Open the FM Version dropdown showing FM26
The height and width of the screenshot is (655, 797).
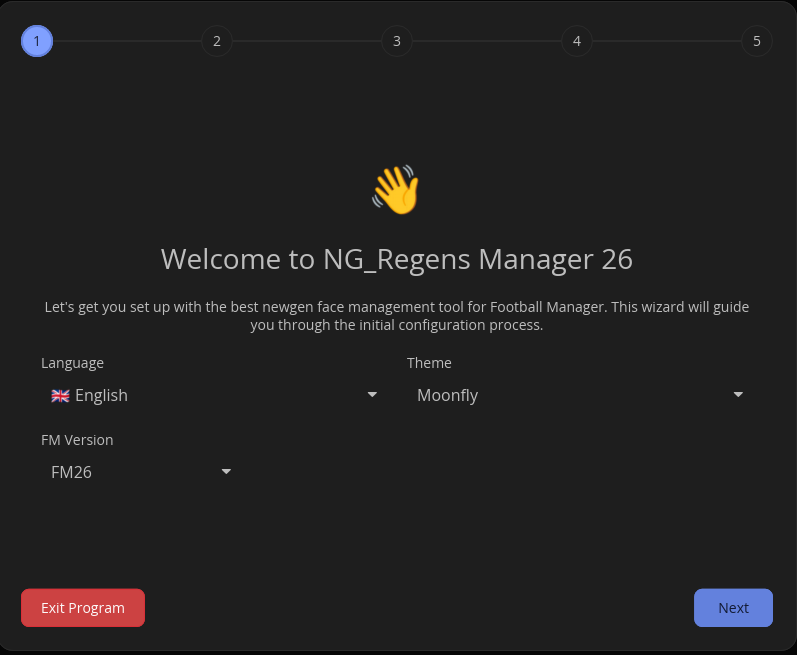click(x=140, y=472)
